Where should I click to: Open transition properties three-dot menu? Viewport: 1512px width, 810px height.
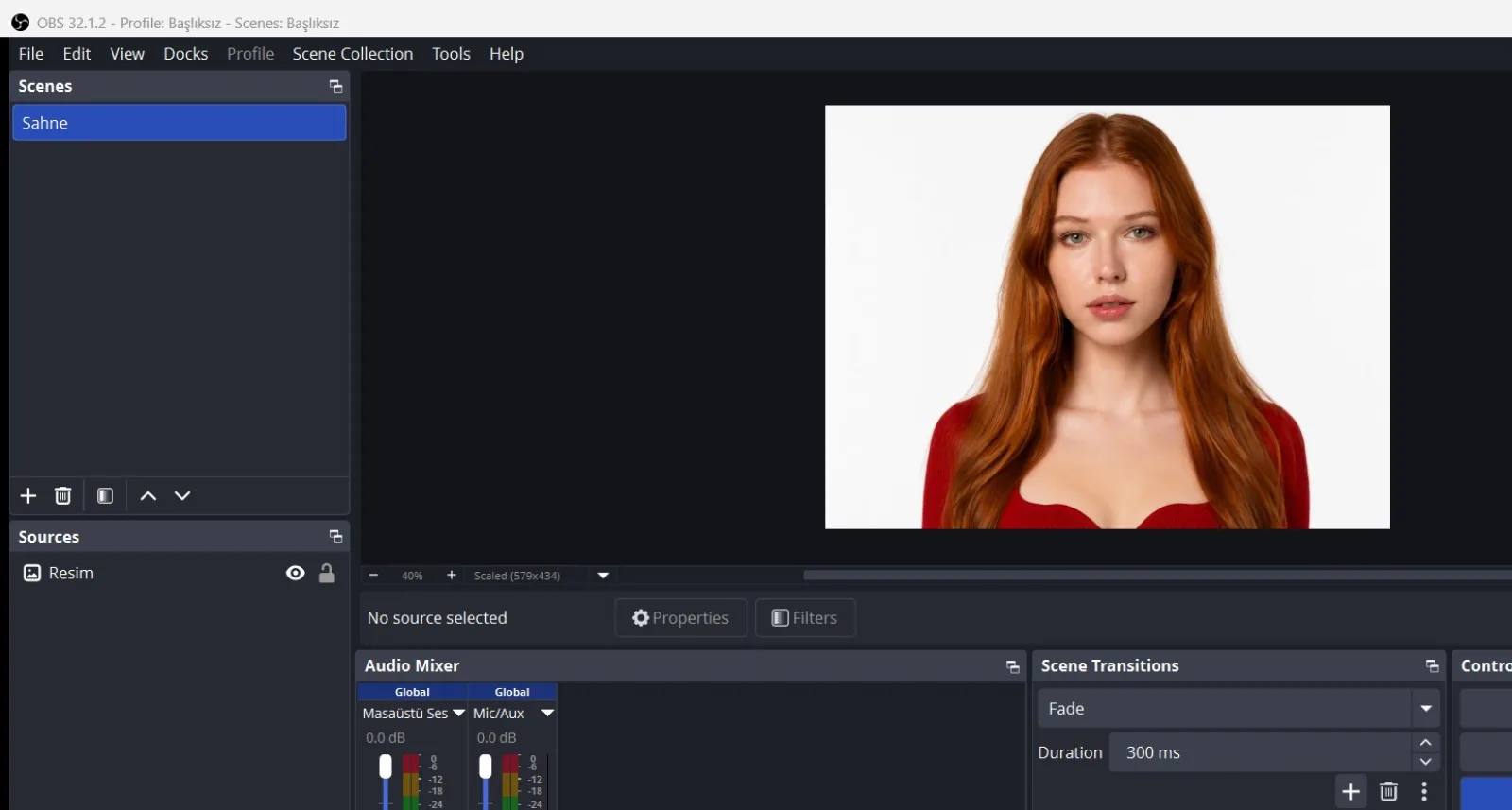coord(1424,791)
